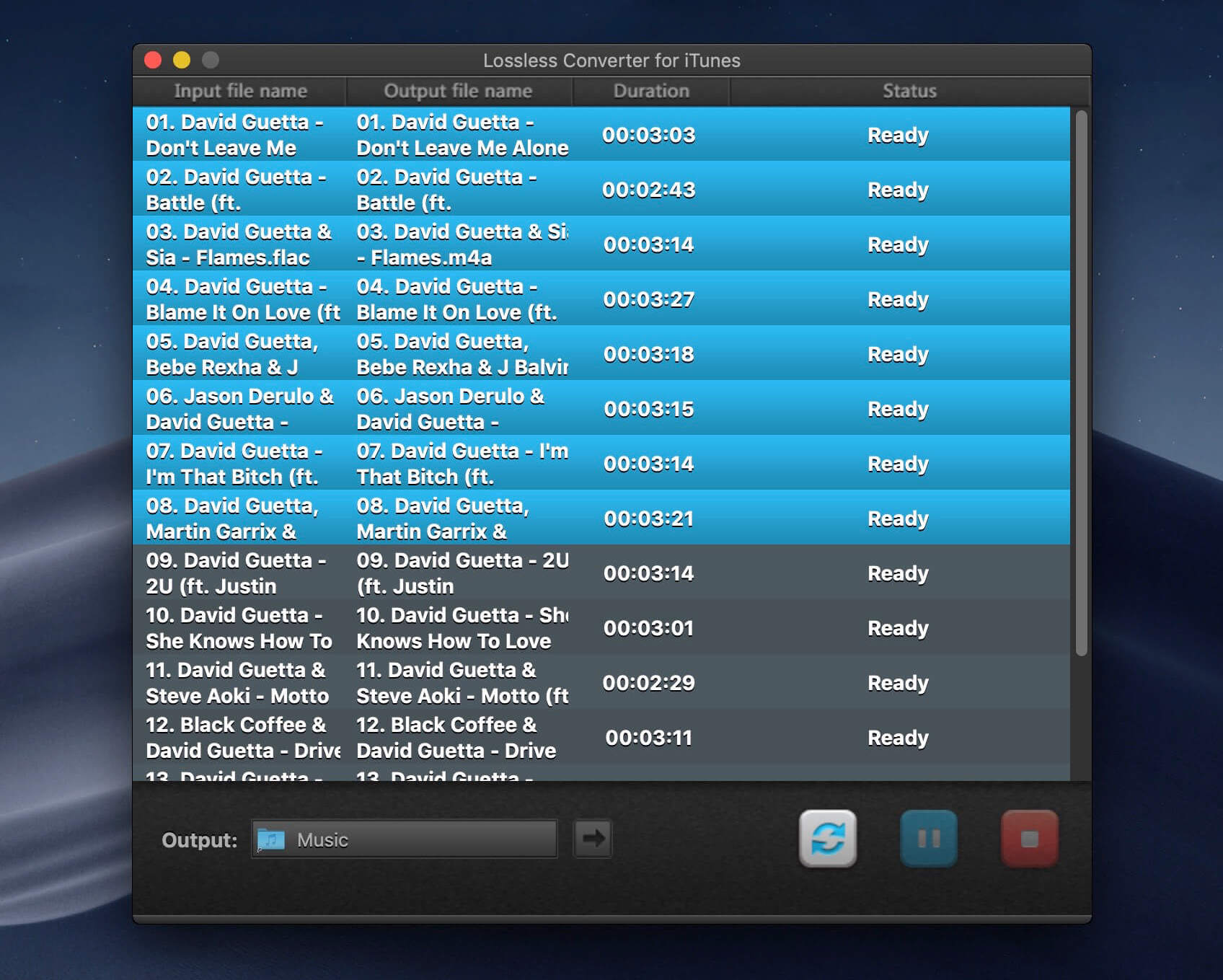Sort by the Status column header
This screenshot has width=1223, height=980.
[x=909, y=91]
